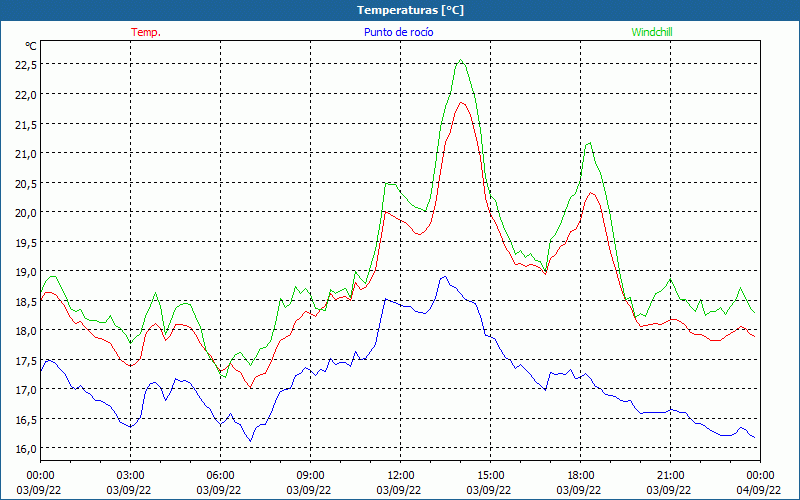Select the red 'Temp.' legend label
Screen dimensions: 800x500
(x=146, y=32)
